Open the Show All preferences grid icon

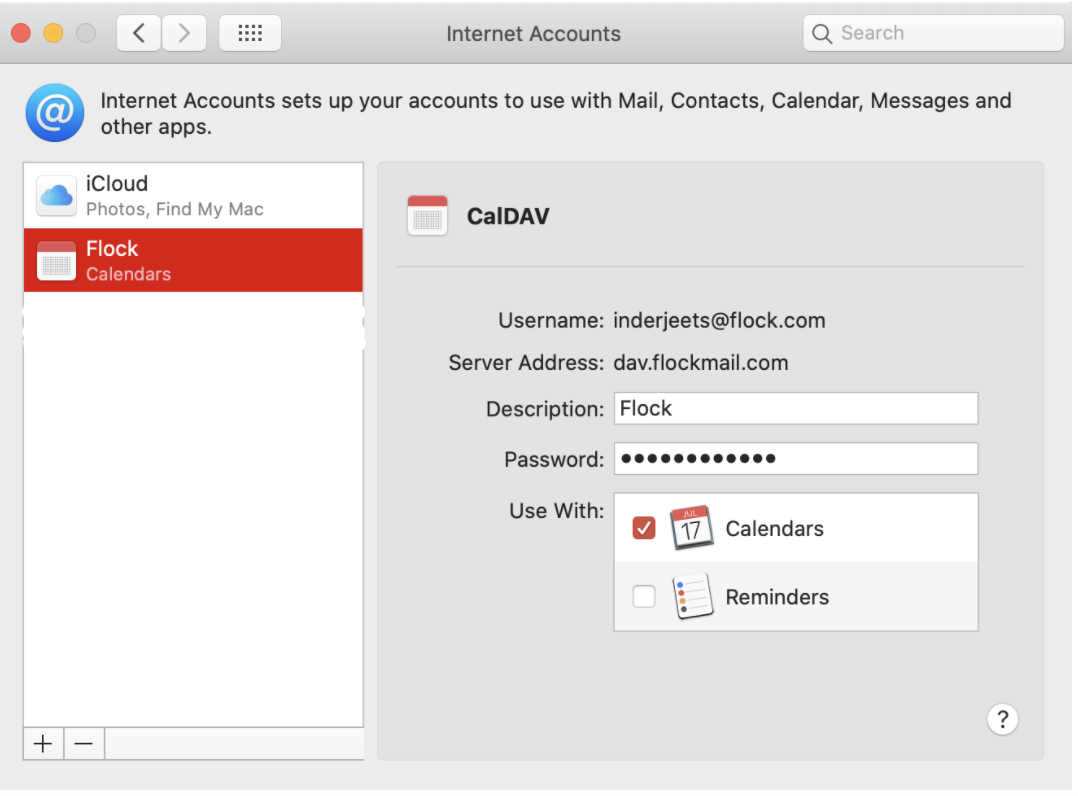point(250,32)
